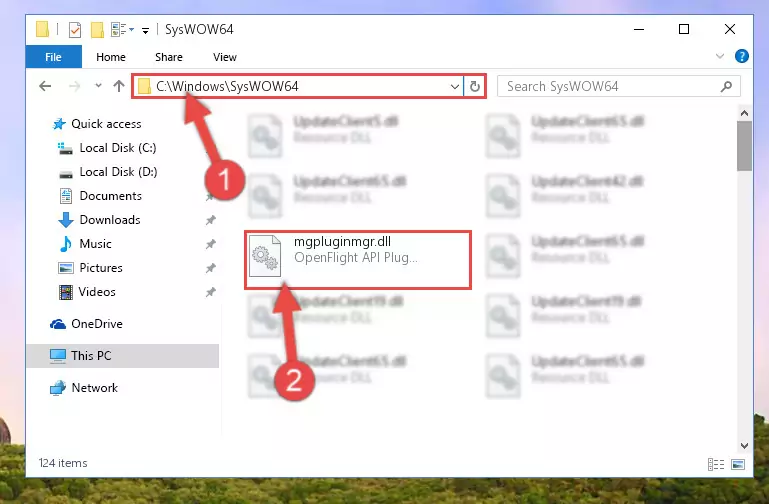Click the pin icon next to Downloads
Screen dimensions: 769x504
coord(210,220)
